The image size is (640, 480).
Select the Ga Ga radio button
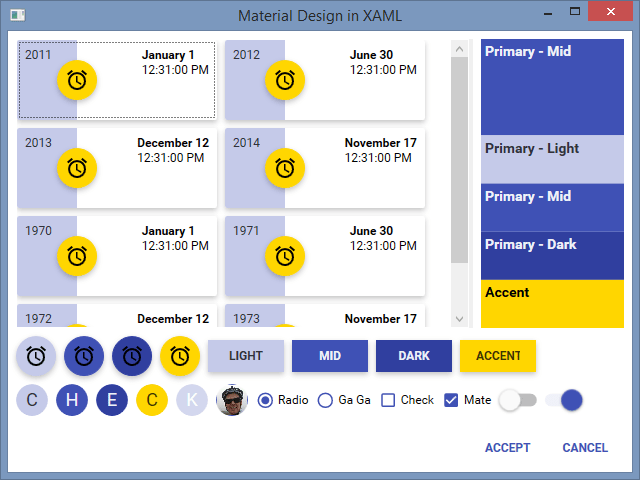(325, 400)
